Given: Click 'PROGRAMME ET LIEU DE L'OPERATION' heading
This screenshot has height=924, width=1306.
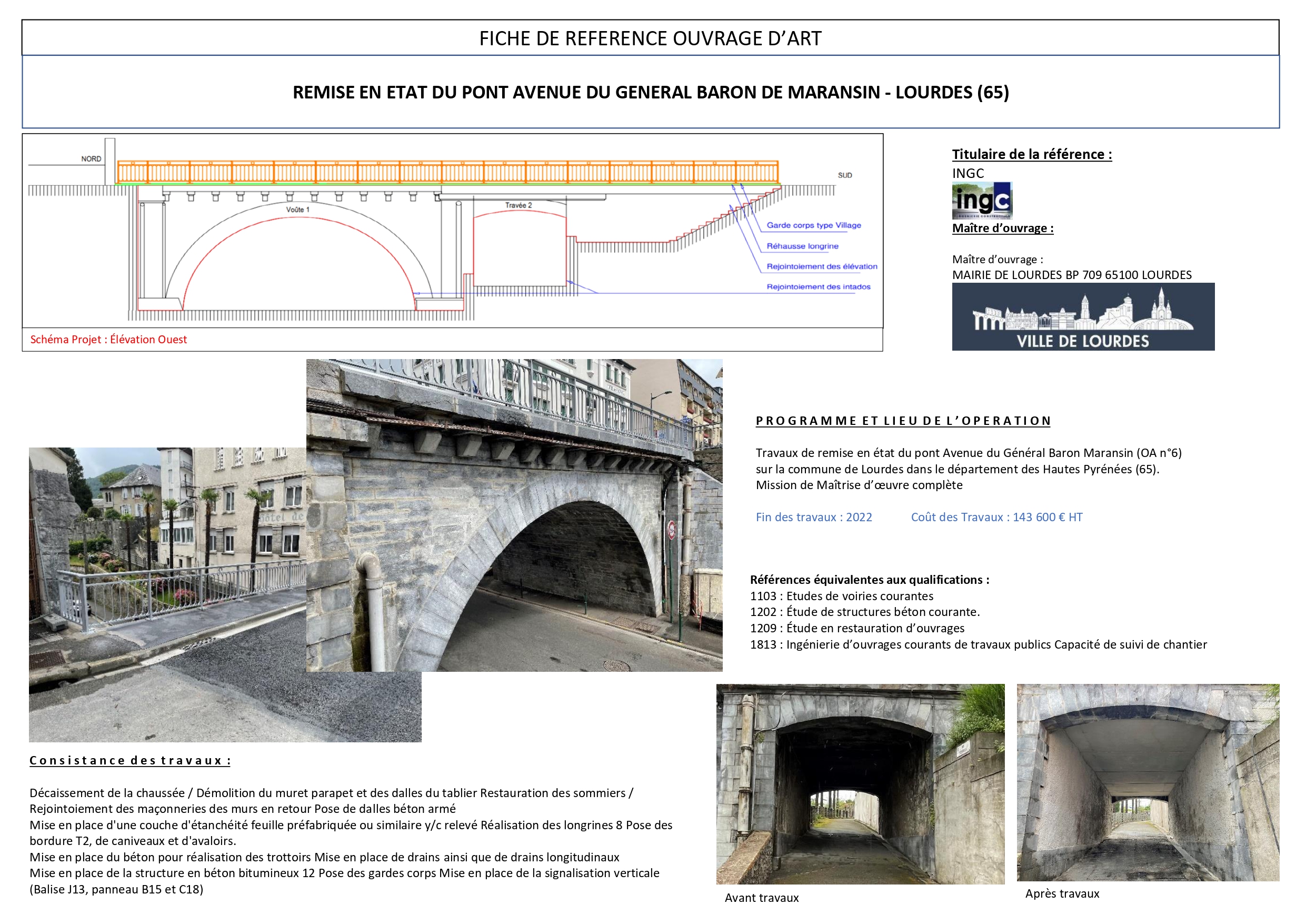Looking at the screenshot, I should pos(903,421).
